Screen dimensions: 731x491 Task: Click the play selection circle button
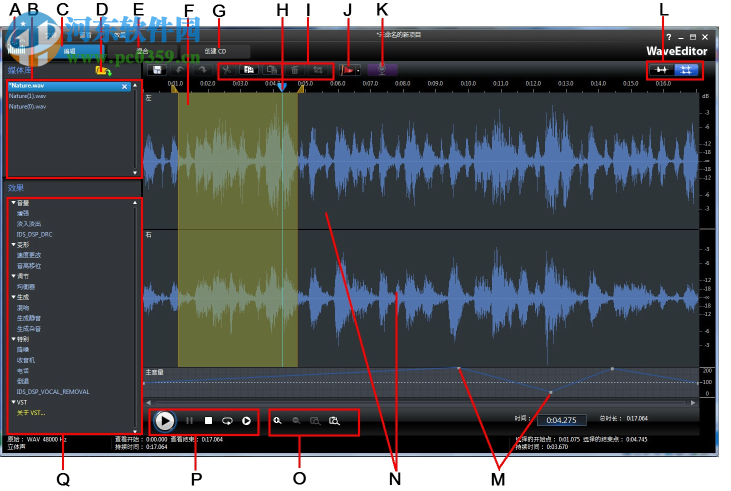(247, 421)
